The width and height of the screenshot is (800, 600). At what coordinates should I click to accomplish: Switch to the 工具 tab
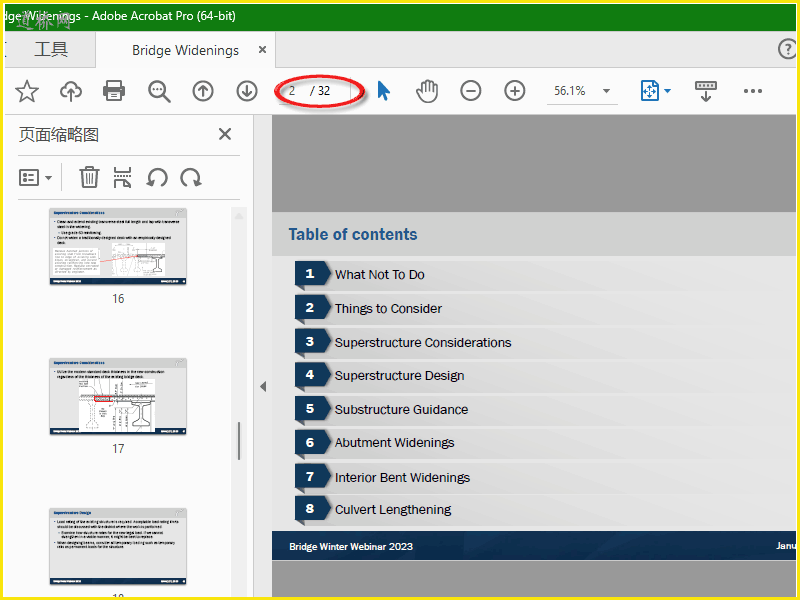[x=51, y=49]
